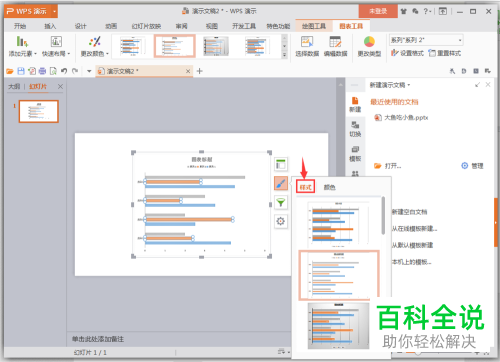The height and width of the screenshot is (362, 500).
Task: Switch to the 开始 ribbon tab
Action: (20, 26)
